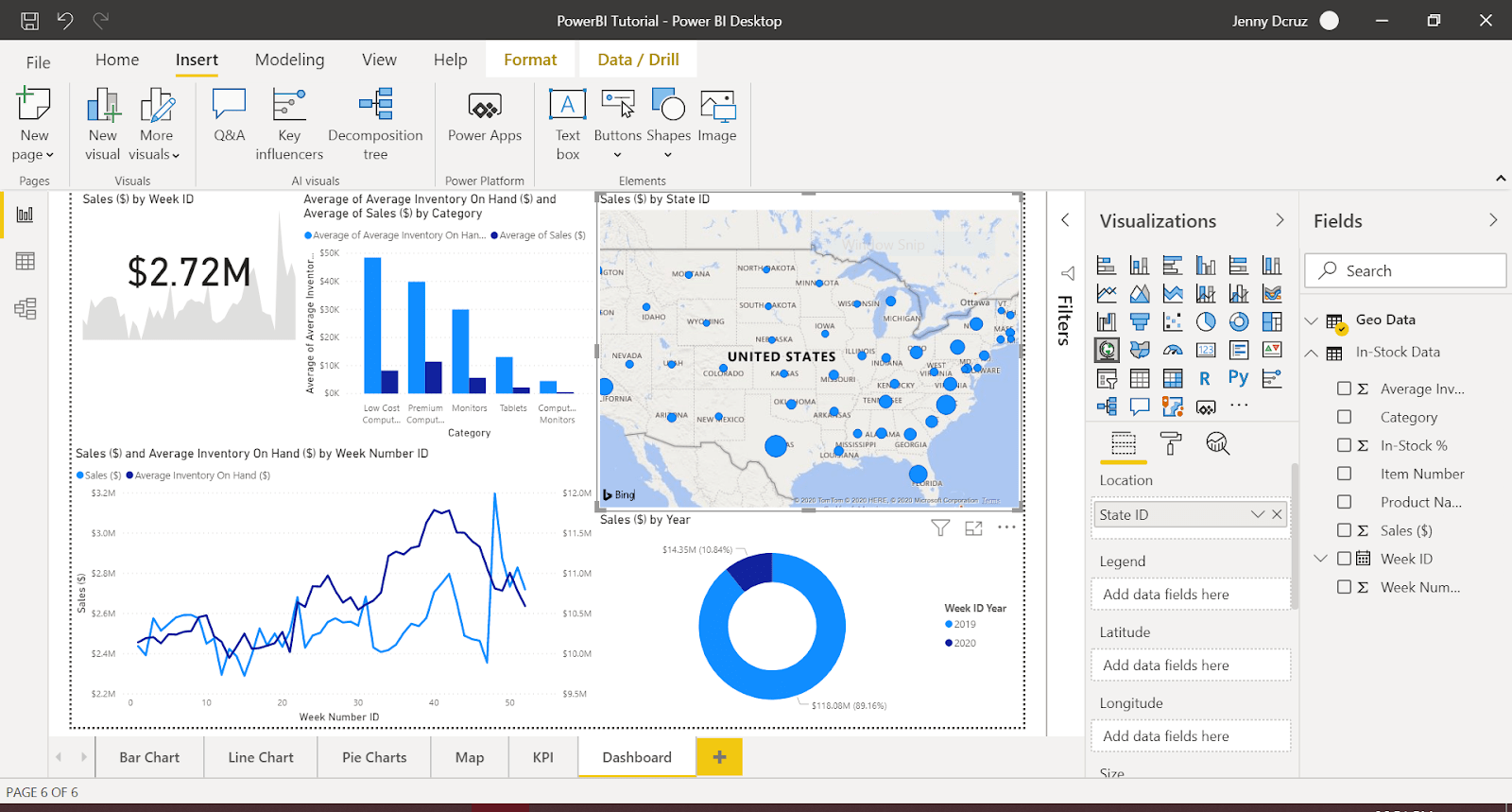1512x812 pixels.
Task: Select the globe Map visualization icon
Action: tap(1107, 351)
